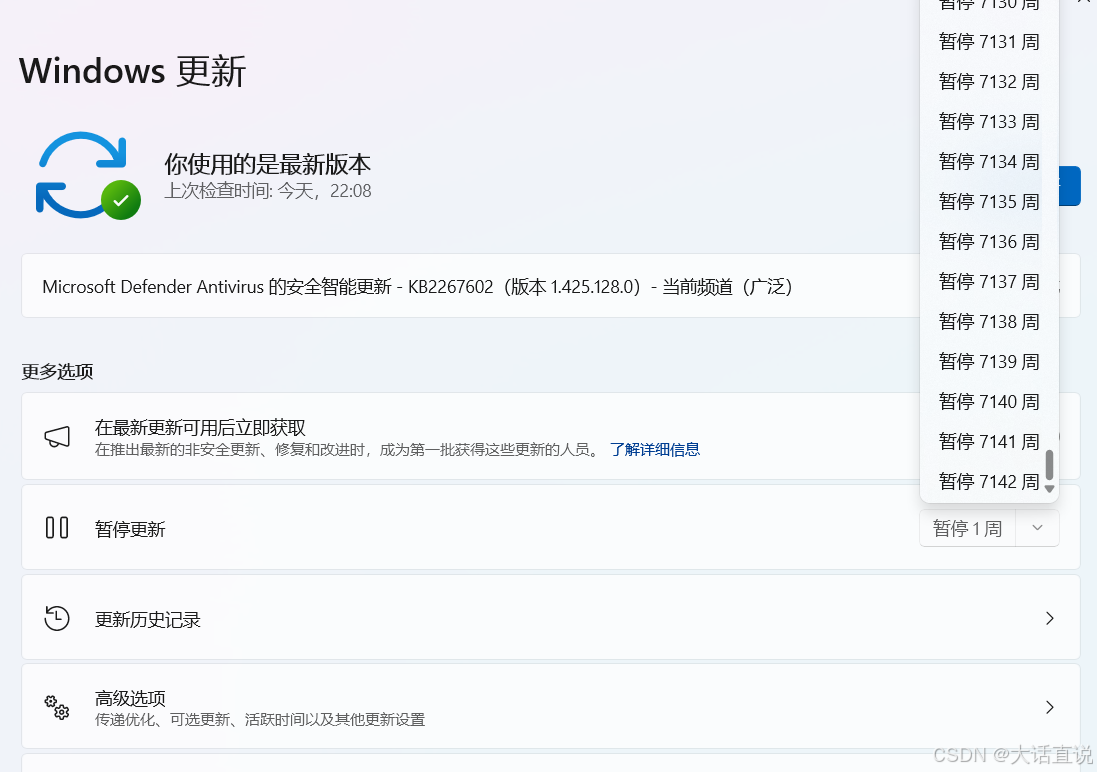
Task: Pick 暂停 7139 周 in the dropdown
Action: coord(989,360)
